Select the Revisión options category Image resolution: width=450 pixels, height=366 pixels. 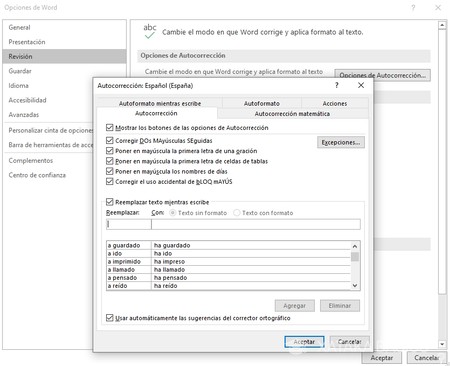tap(65, 56)
